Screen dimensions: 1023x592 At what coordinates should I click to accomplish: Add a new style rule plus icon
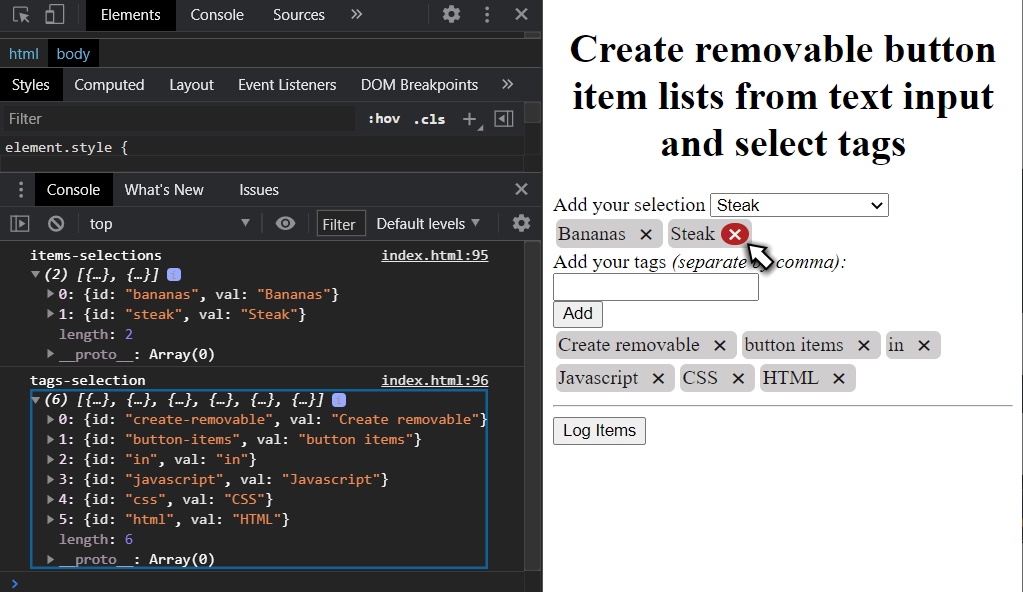469,119
